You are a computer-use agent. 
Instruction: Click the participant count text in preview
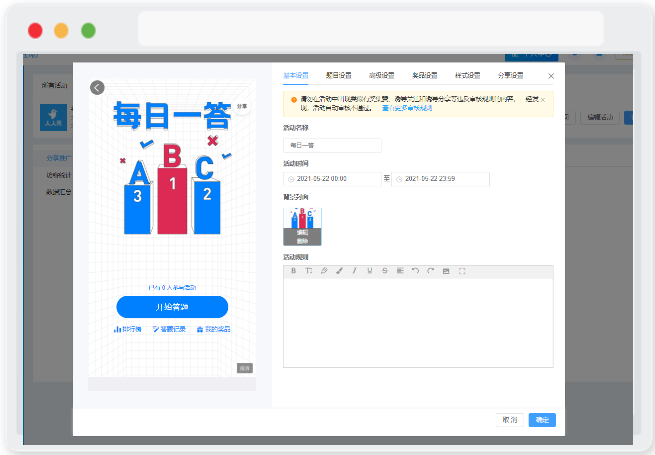[172, 287]
